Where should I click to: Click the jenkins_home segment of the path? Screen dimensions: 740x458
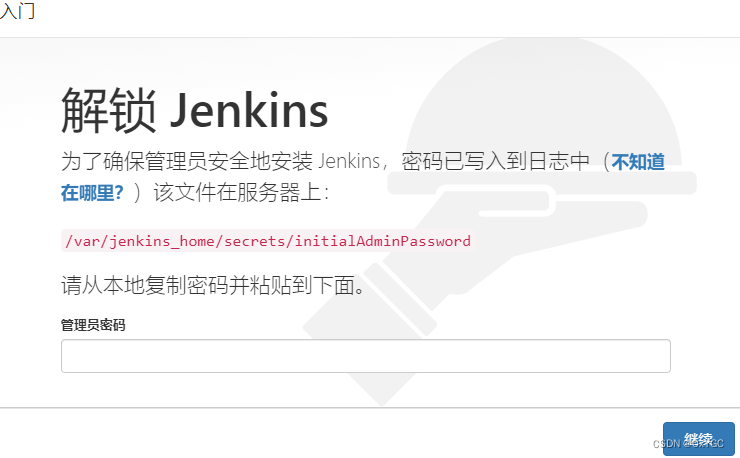[x=159, y=241]
